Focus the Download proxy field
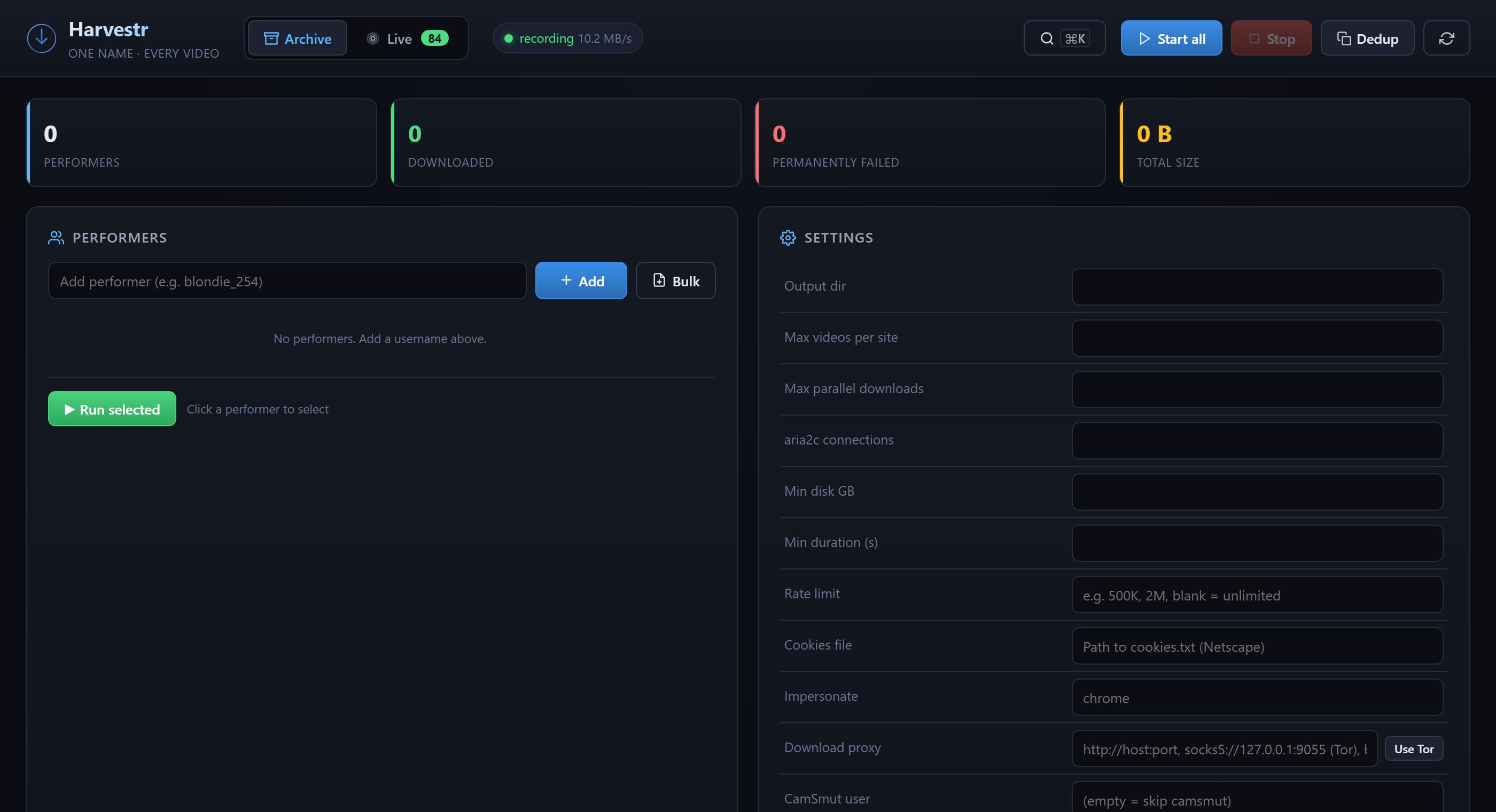Image resolution: width=1496 pixels, height=812 pixels. click(x=1224, y=748)
